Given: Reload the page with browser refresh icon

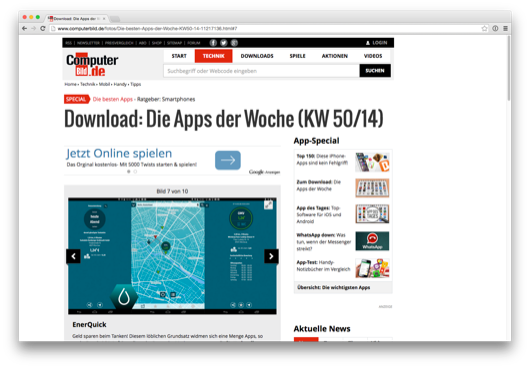Looking at the screenshot, I should (x=43, y=28).
